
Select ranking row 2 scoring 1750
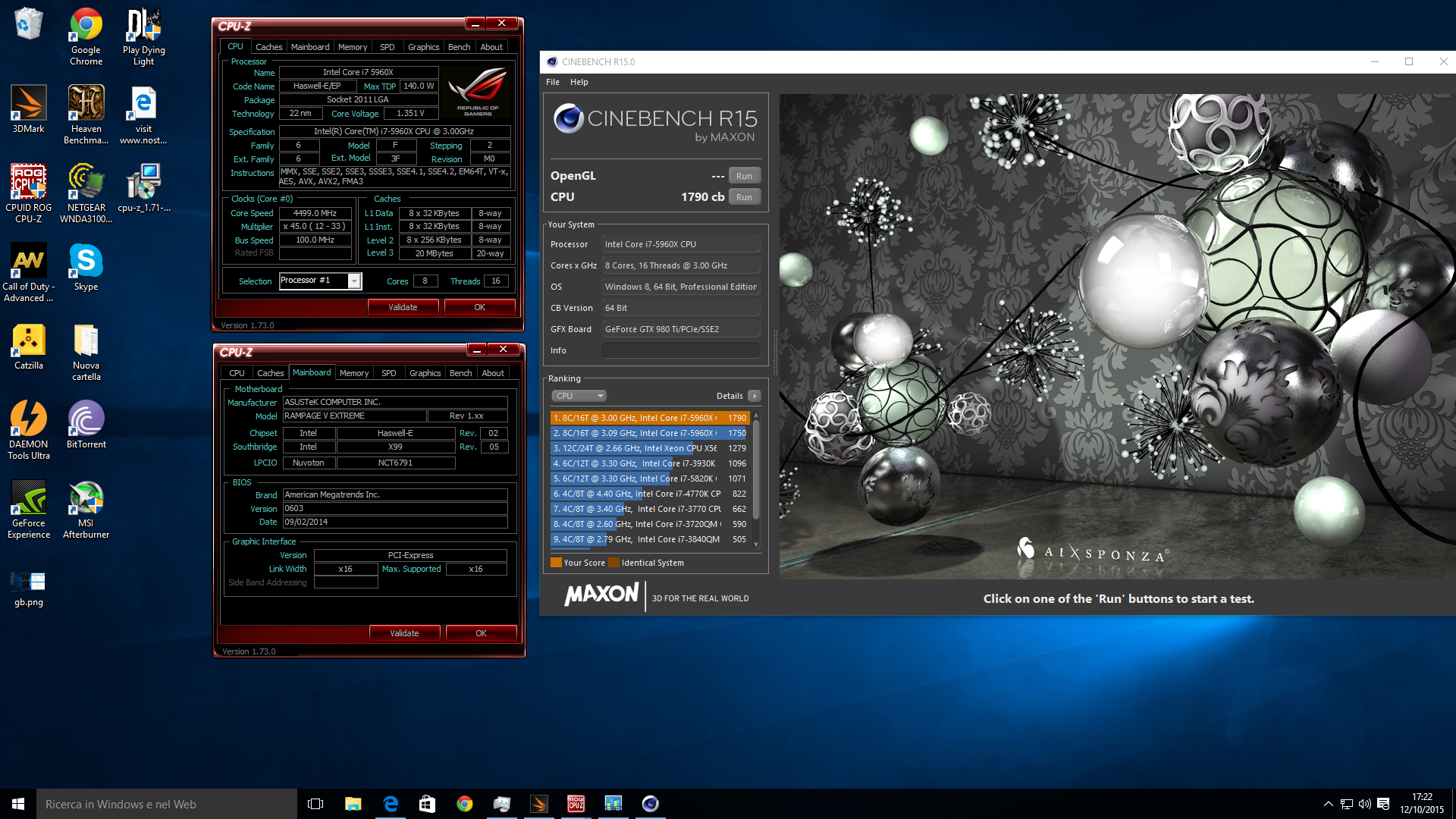click(x=650, y=433)
